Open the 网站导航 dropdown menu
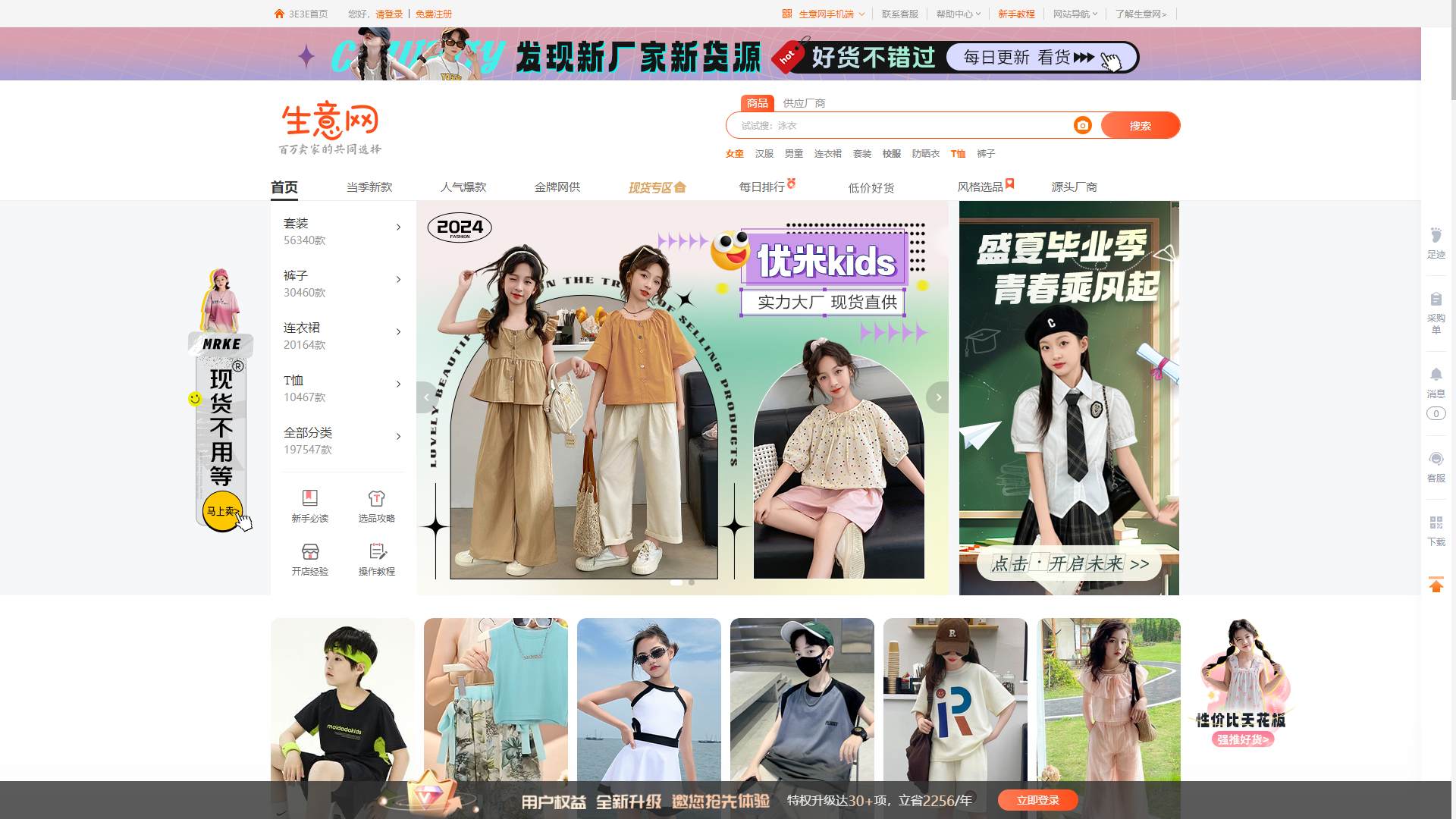1456x819 pixels. coord(1075,14)
